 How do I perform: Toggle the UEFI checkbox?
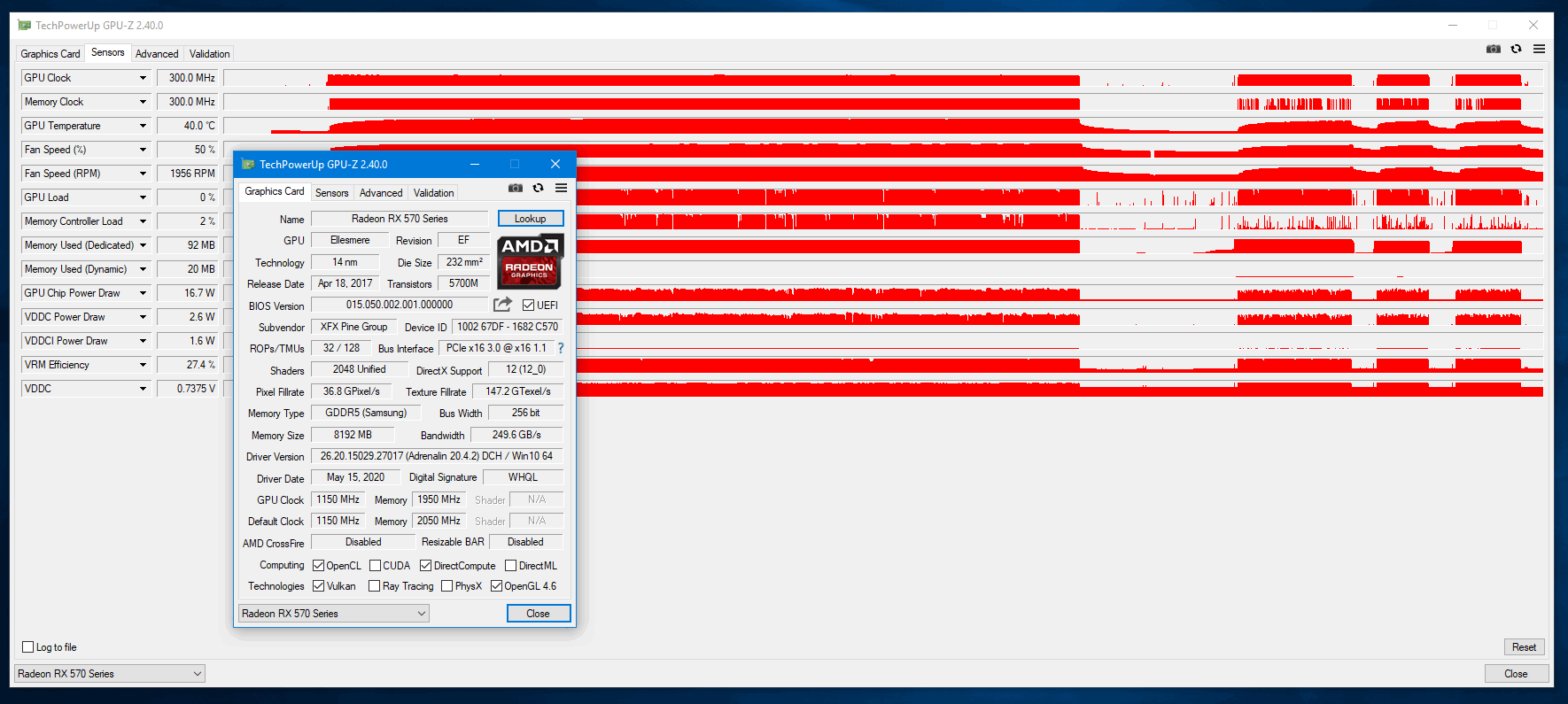coord(528,306)
